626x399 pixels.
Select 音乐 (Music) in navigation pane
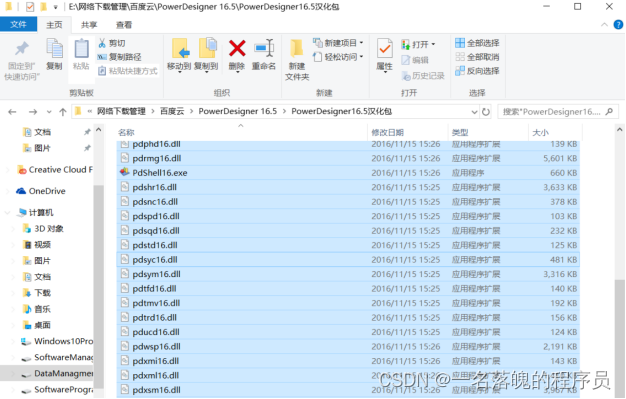click(x=37, y=309)
